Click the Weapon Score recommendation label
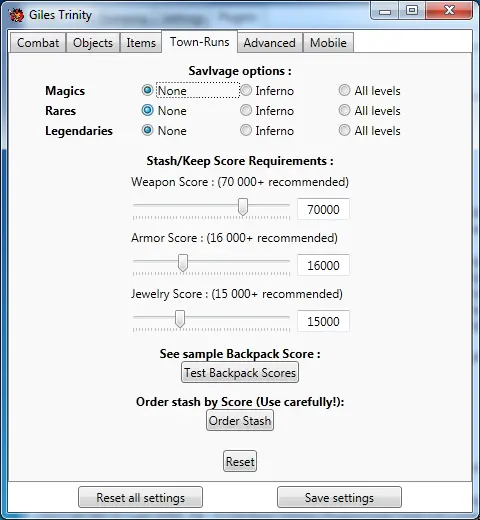The width and height of the screenshot is (480, 520). [240, 182]
